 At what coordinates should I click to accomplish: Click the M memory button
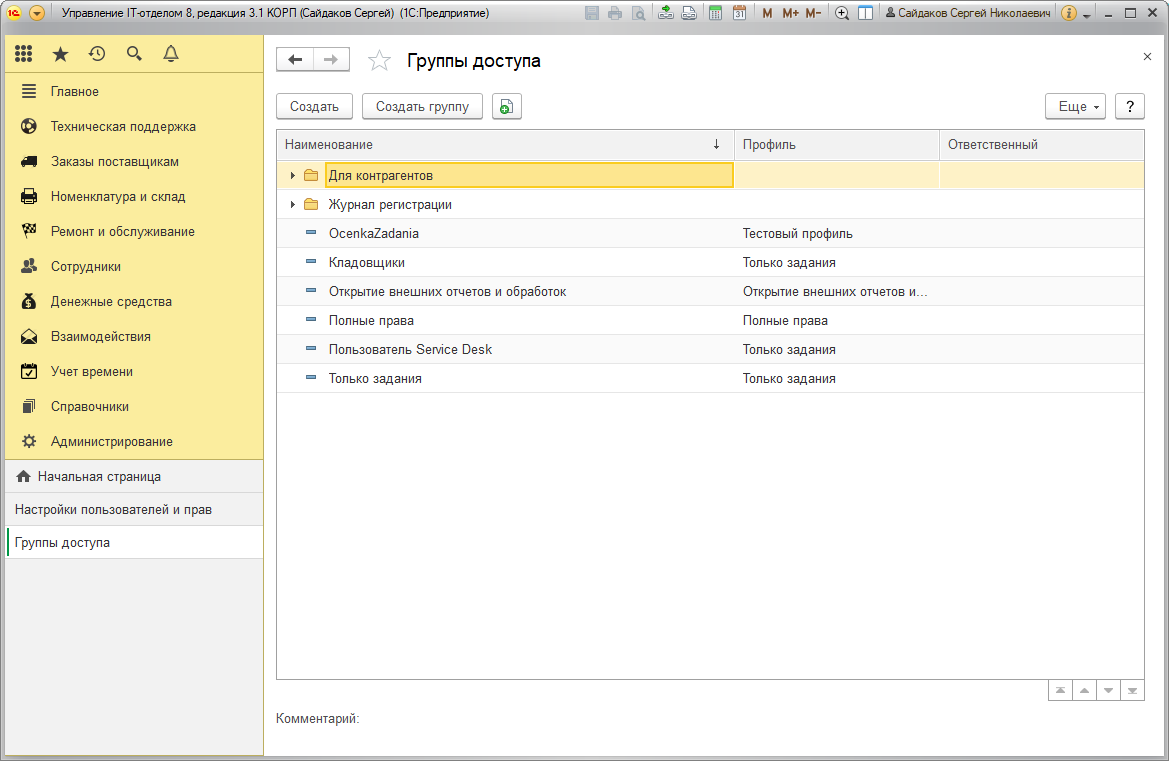tap(767, 13)
